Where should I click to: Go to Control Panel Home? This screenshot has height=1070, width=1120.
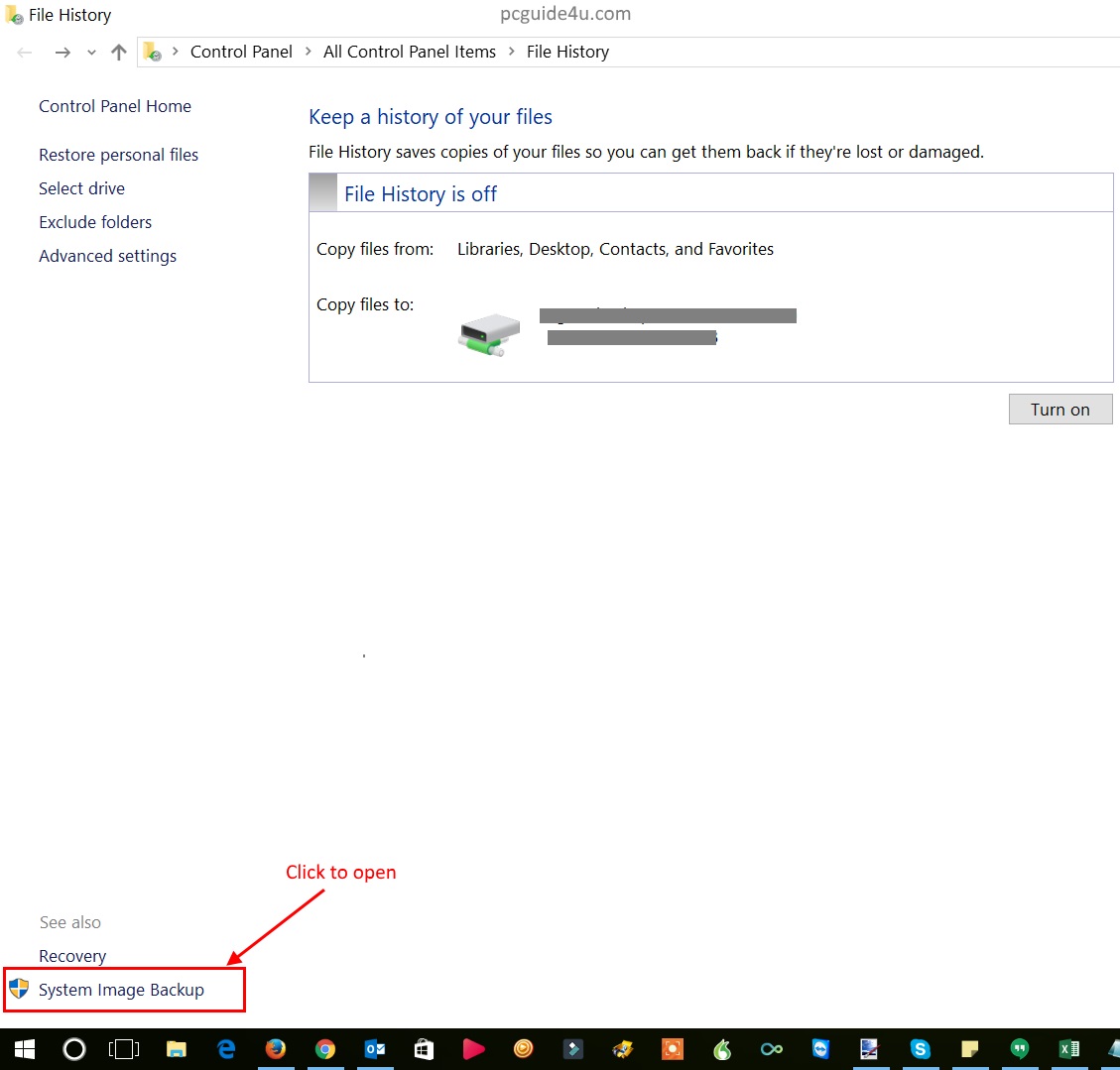coord(115,106)
